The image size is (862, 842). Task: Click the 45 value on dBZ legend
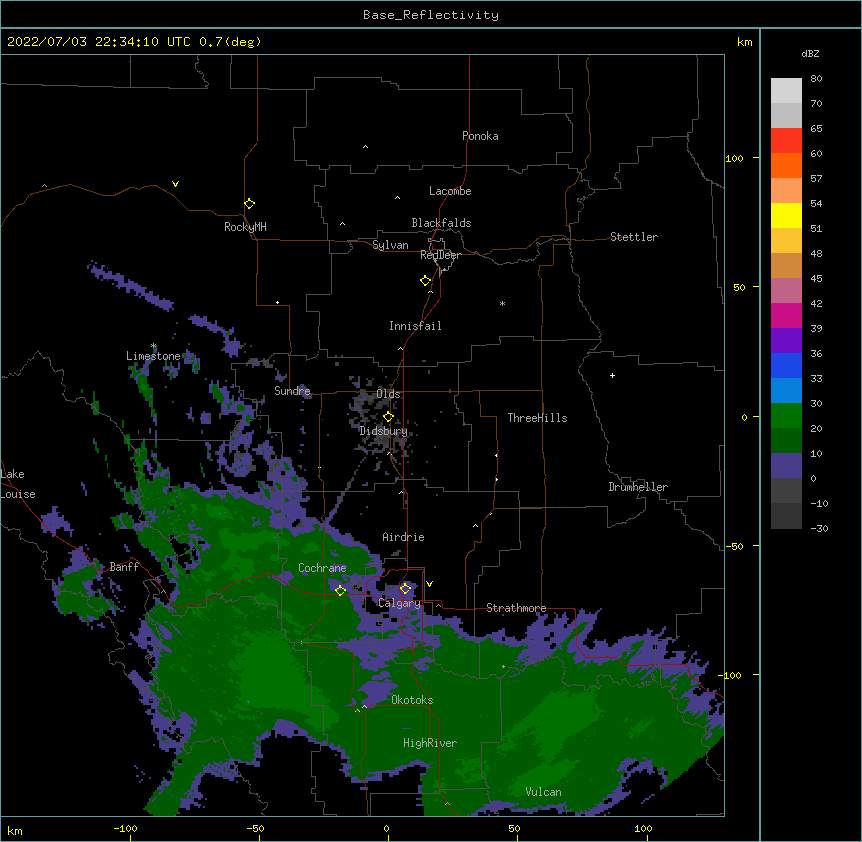[816, 279]
